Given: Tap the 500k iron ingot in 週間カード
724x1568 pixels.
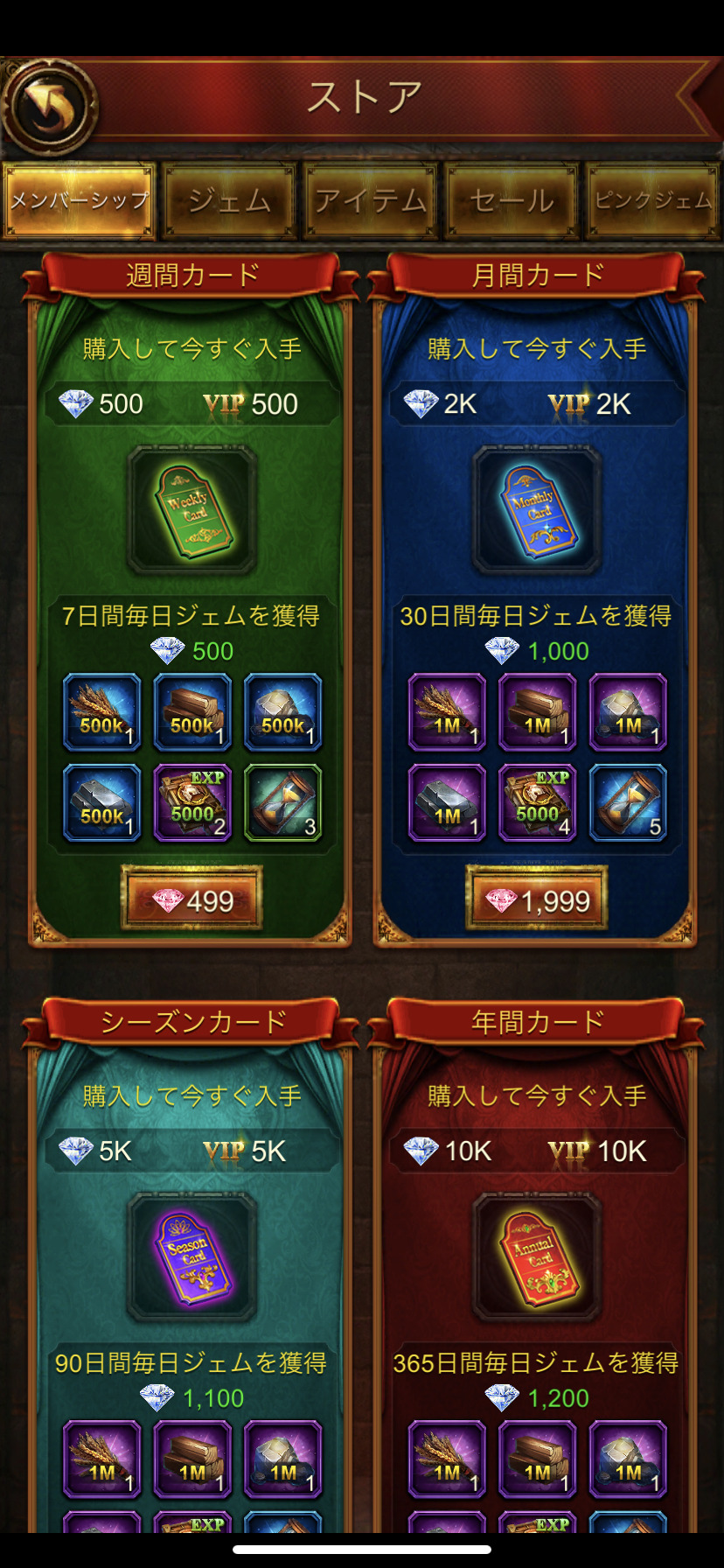Looking at the screenshot, I should (102, 803).
